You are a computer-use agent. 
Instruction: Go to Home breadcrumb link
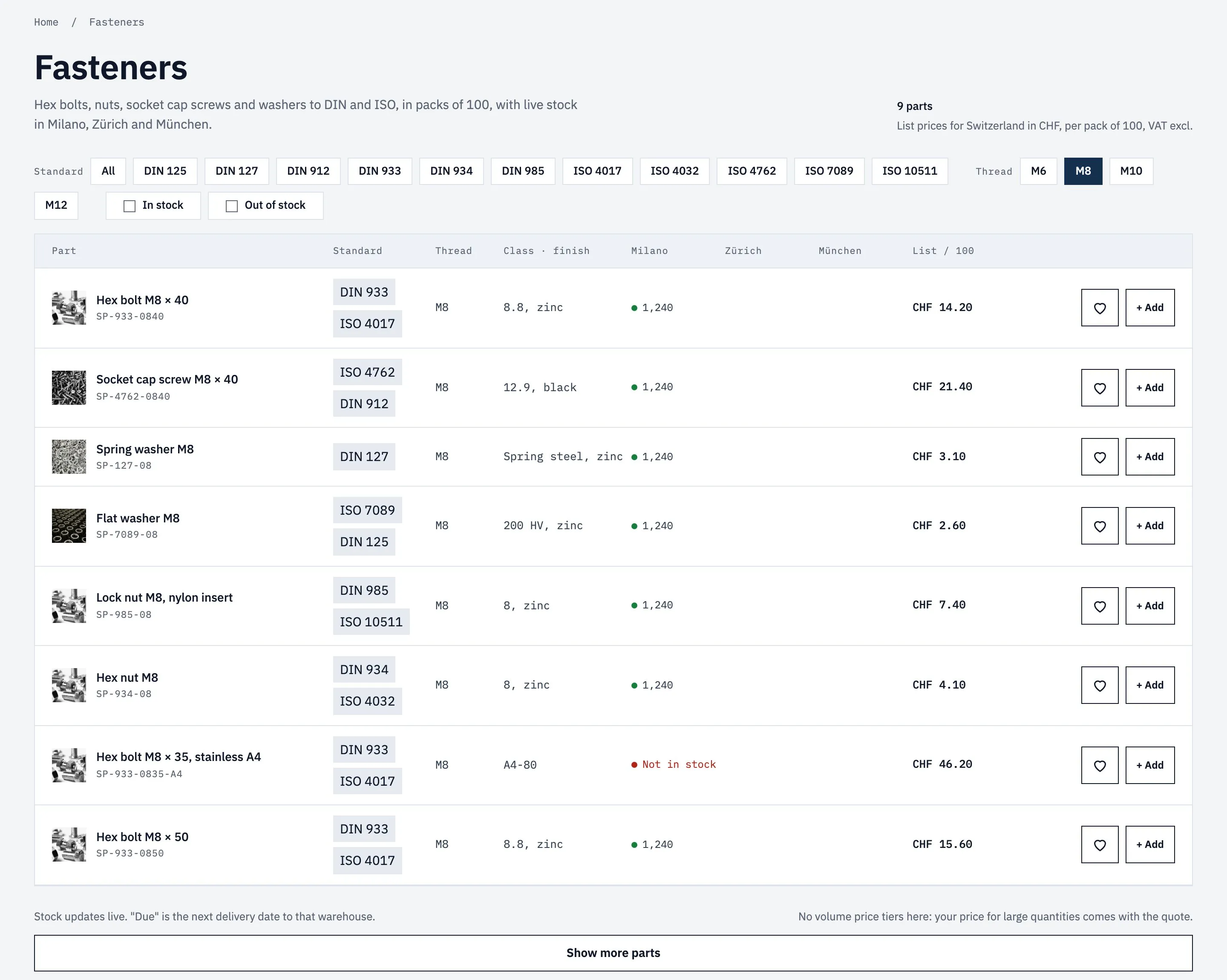click(x=46, y=22)
